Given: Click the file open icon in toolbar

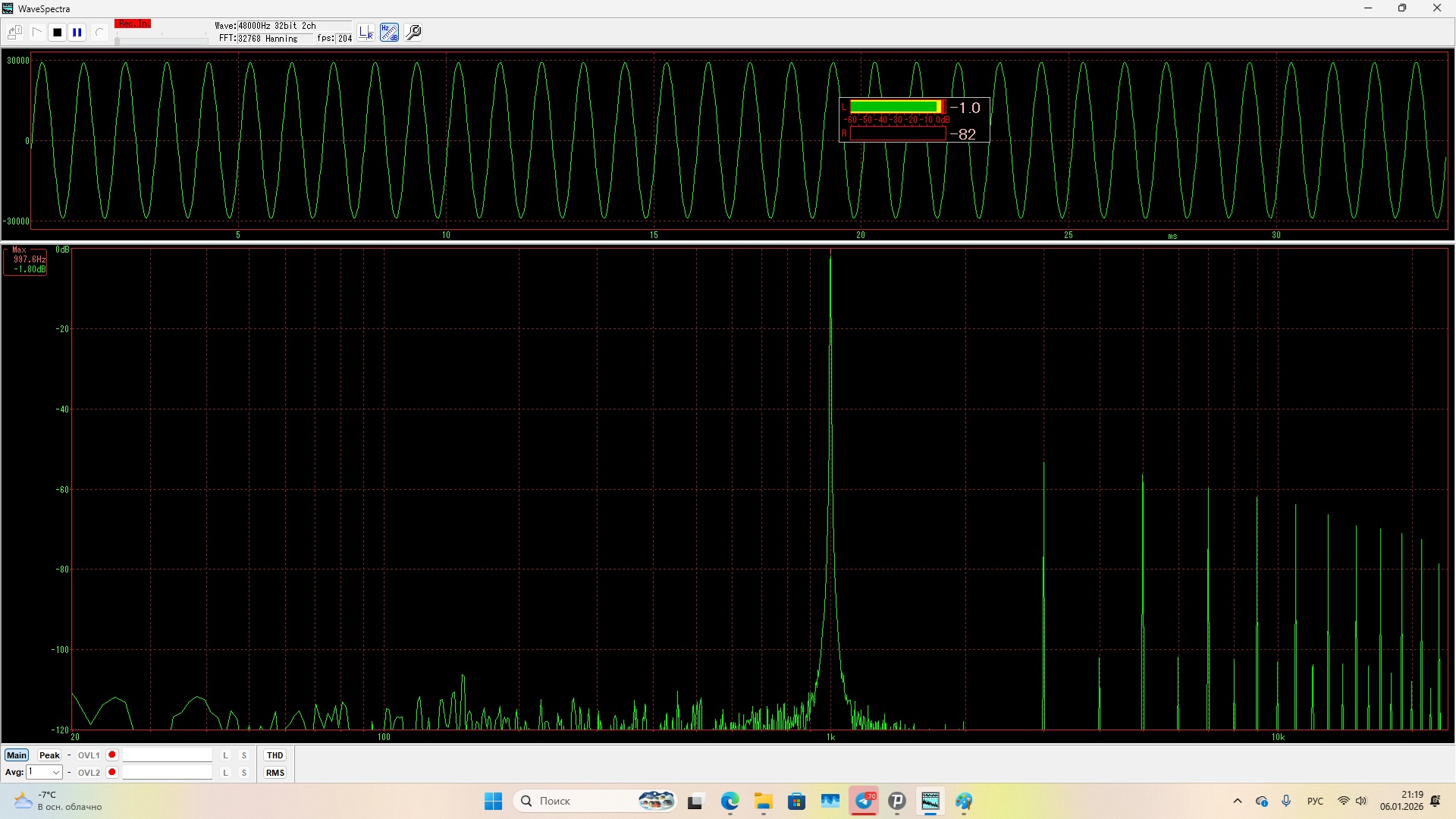Looking at the screenshot, I should 14,33.
